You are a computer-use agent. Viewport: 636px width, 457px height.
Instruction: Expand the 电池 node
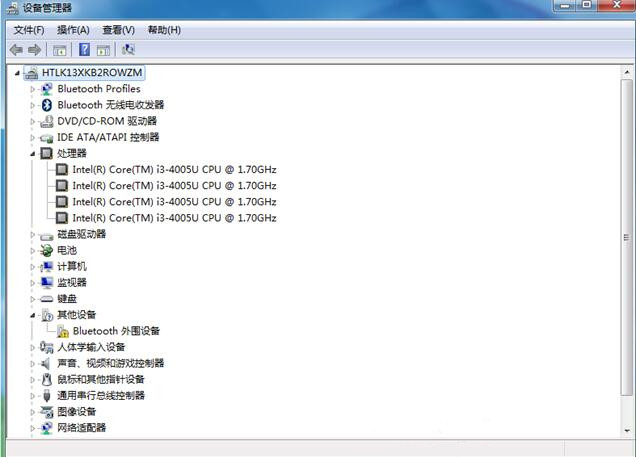[33, 251]
